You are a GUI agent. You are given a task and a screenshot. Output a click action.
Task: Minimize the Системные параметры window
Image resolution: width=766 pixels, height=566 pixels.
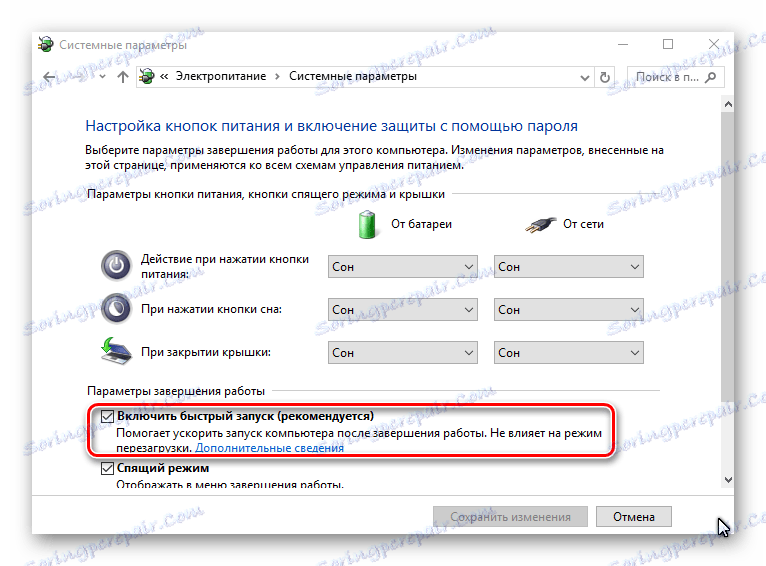622,44
